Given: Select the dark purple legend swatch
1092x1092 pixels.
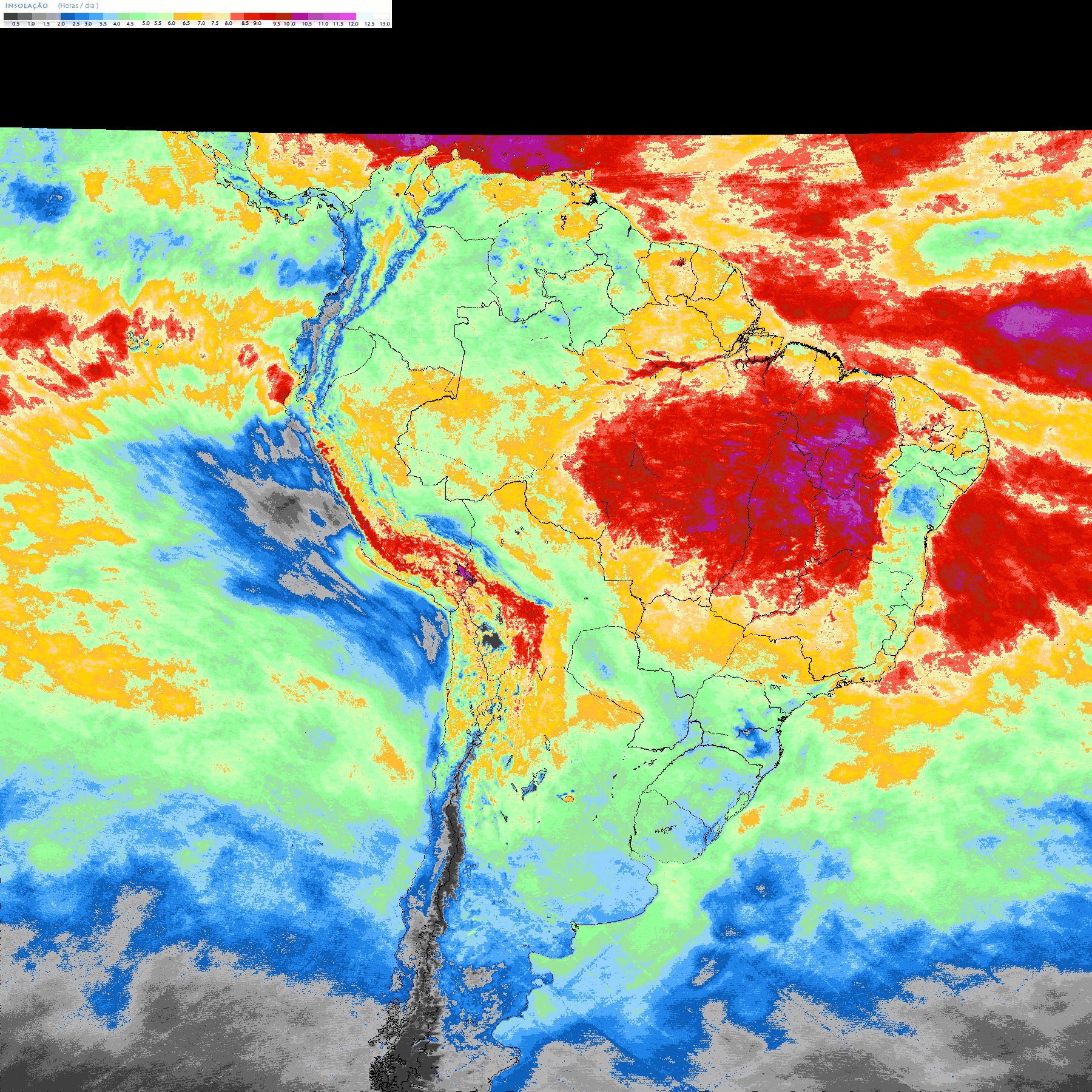Looking at the screenshot, I should [300, 16].
